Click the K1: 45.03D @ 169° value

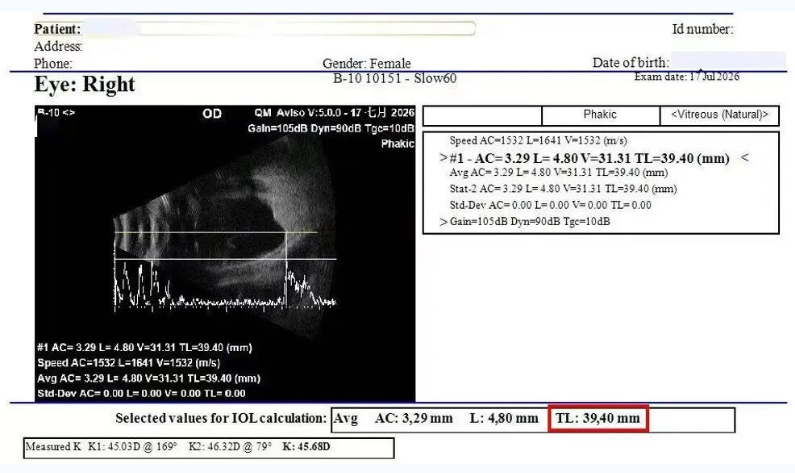(x=132, y=447)
